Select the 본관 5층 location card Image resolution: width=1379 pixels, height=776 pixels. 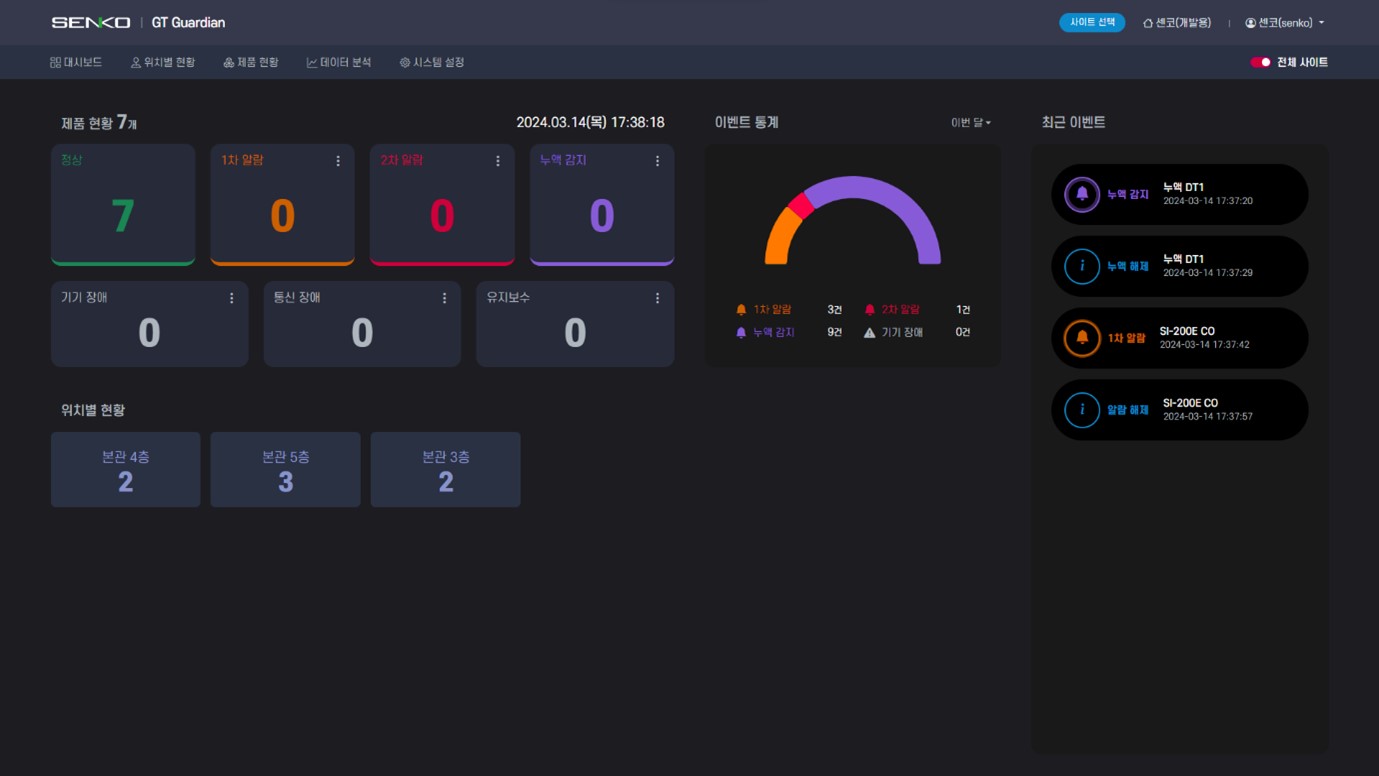coord(285,470)
